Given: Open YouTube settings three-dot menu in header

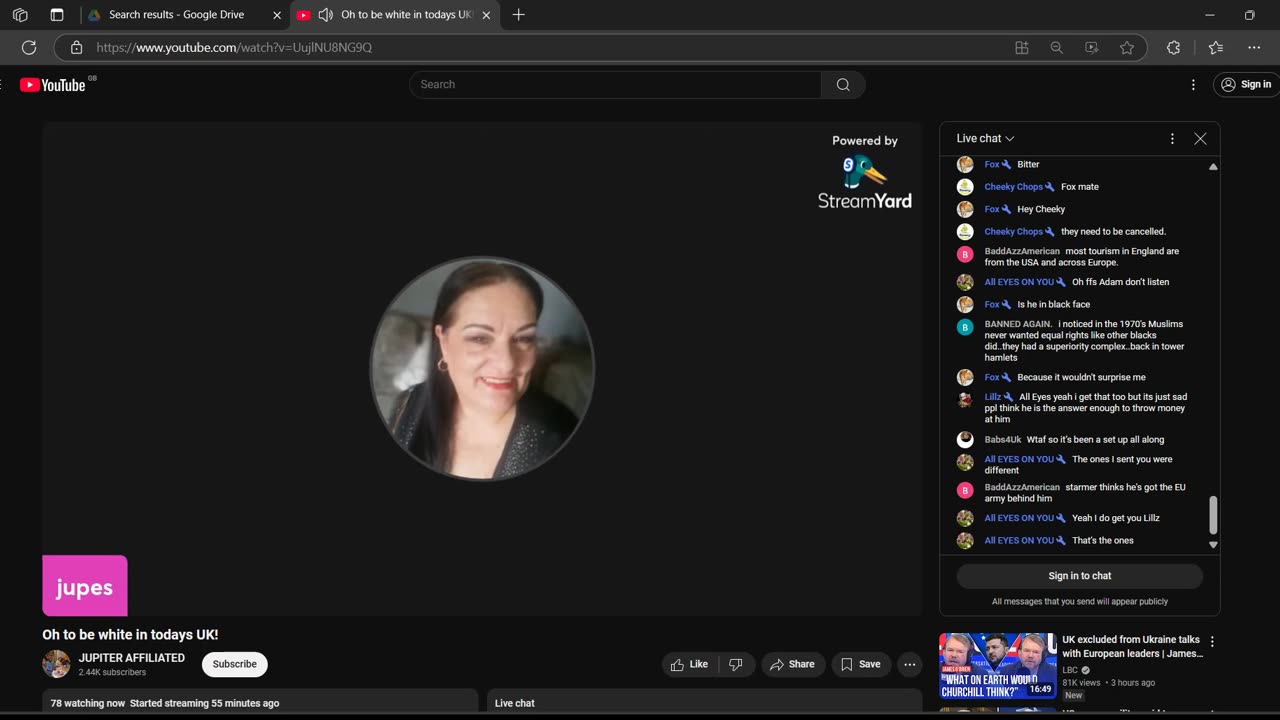Looking at the screenshot, I should pyautogui.click(x=1193, y=85).
